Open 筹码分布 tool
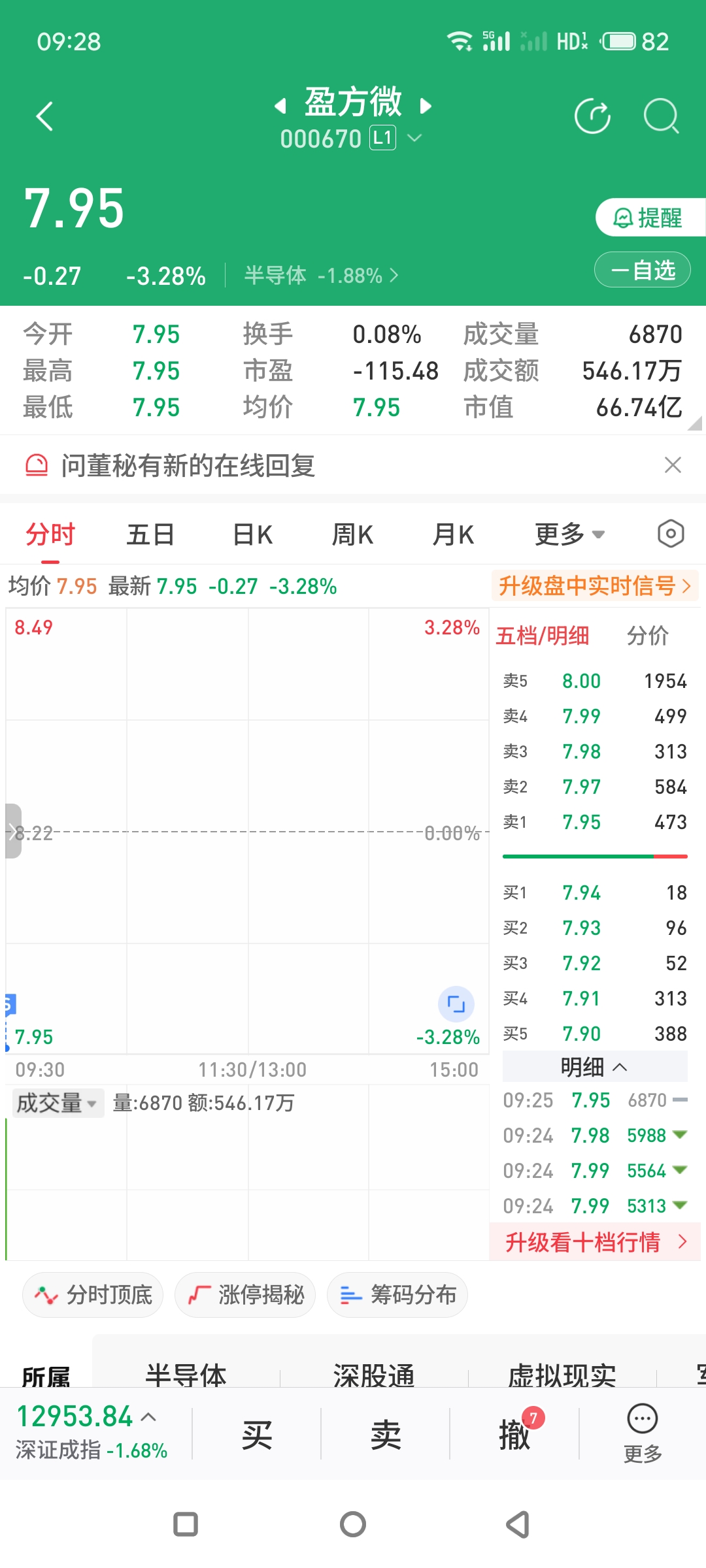Screen dimensions: 706x1568 pyautogui.click(x=397, y=1295)
